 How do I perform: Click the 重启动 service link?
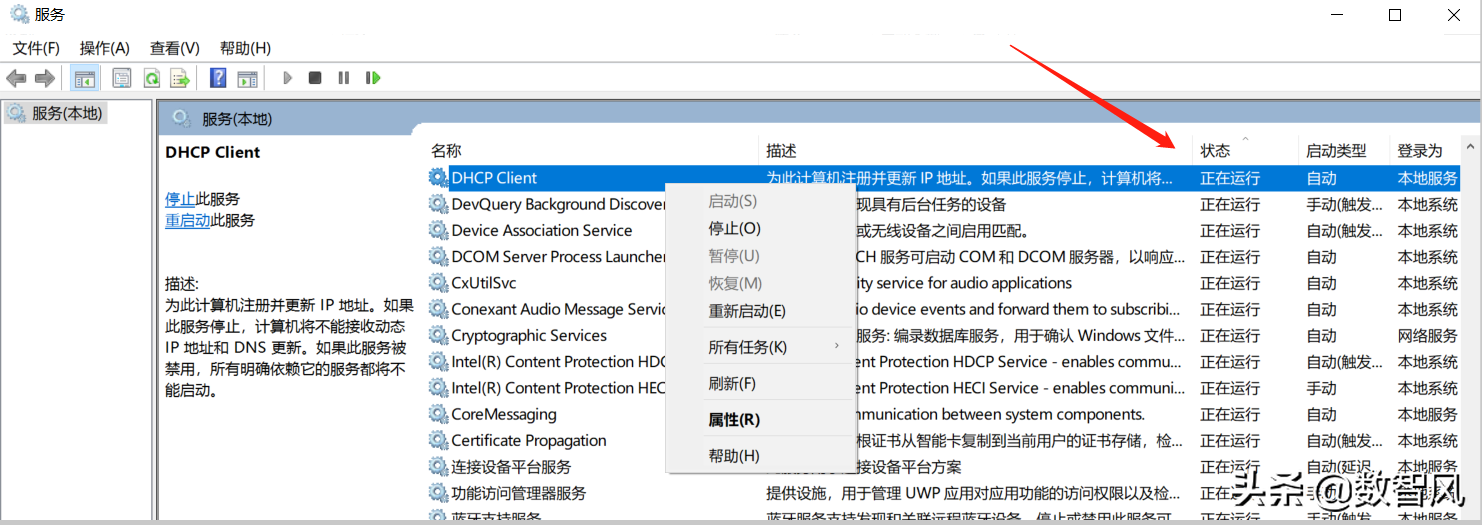(x=187, y=221)
